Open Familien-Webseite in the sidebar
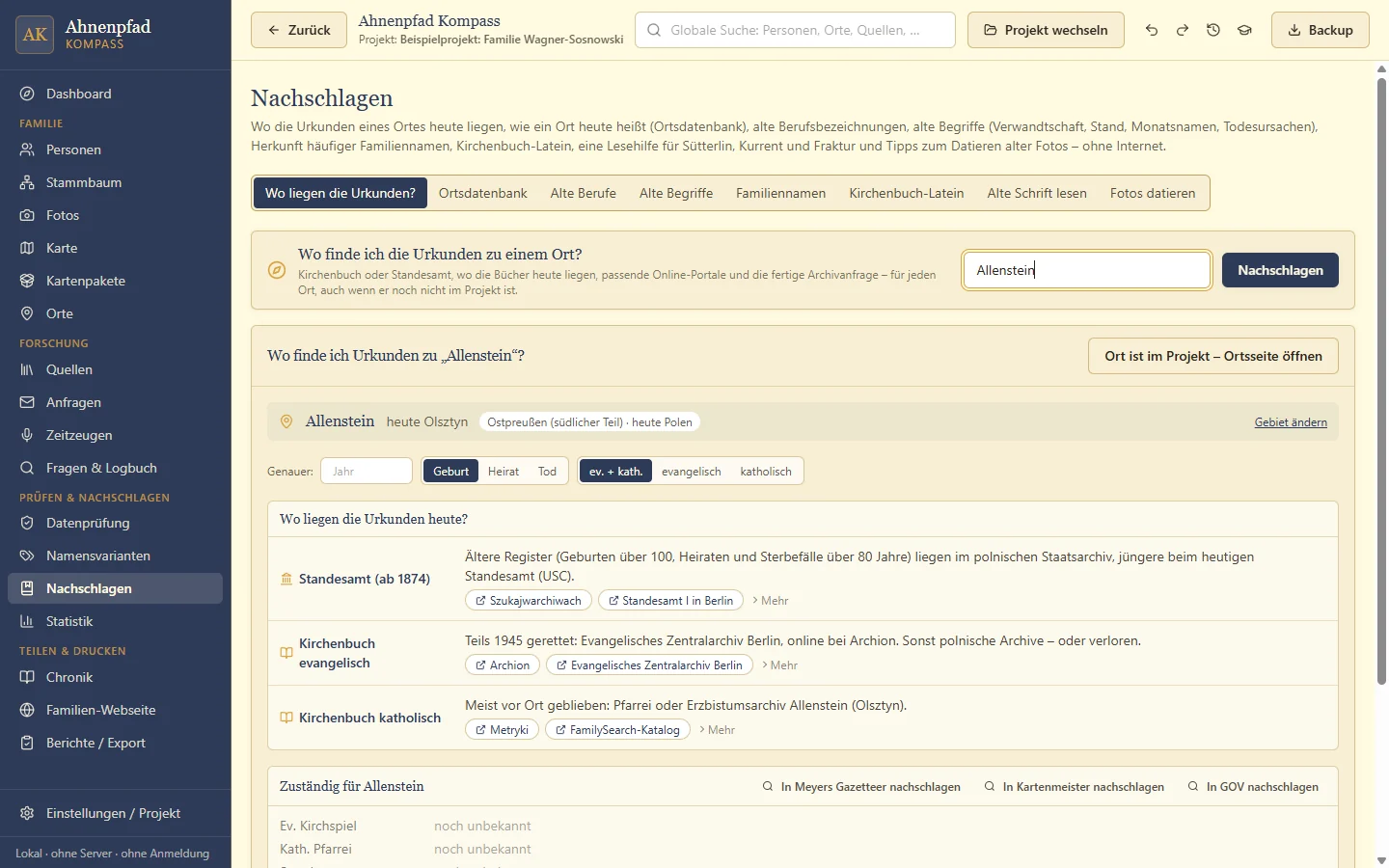Image resolution: width=1389 pixels, height=868 pixels. point(115,710)
